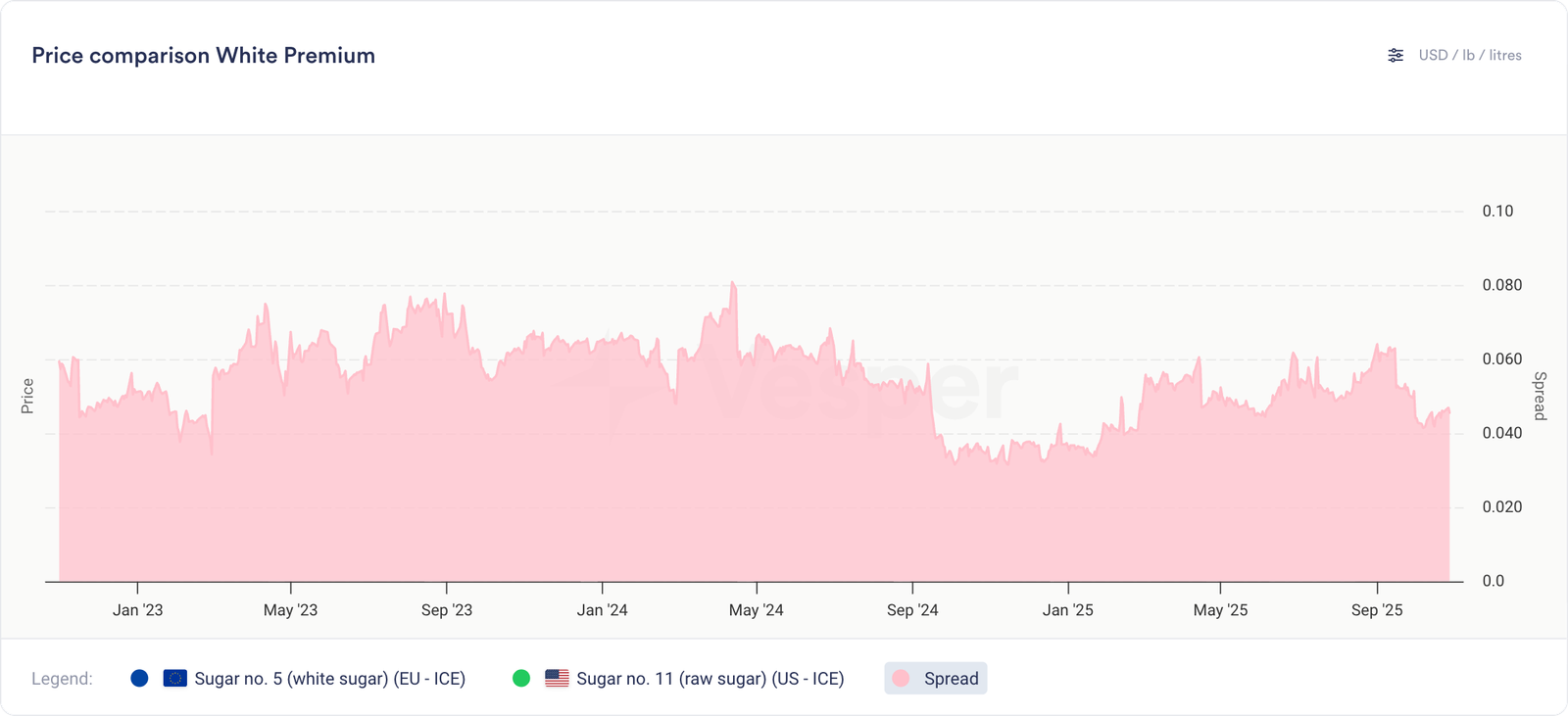Viewport: 1568px width, 716px height.
Task: Select the Sep '25 date tick label
Action: [1377, 610]
